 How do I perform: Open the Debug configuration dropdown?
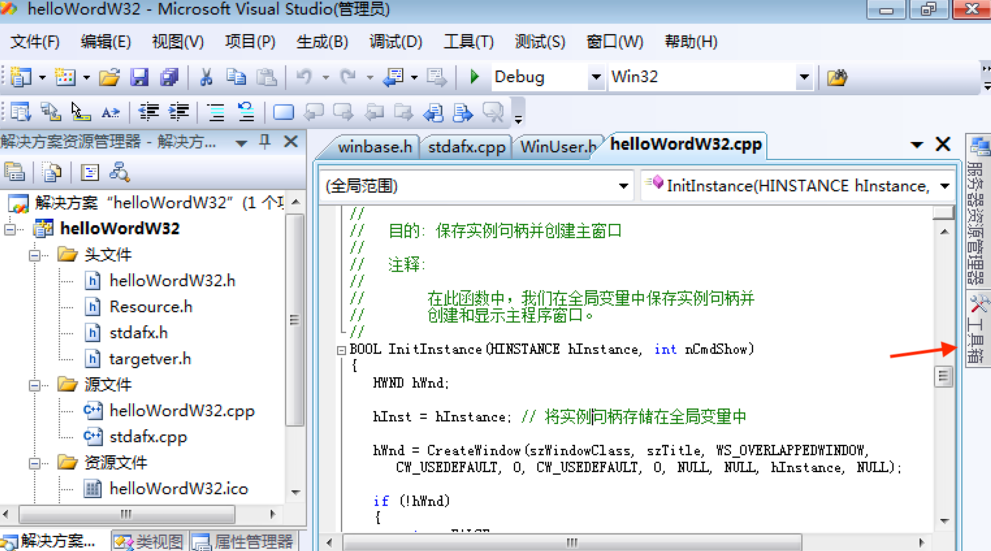595,77
